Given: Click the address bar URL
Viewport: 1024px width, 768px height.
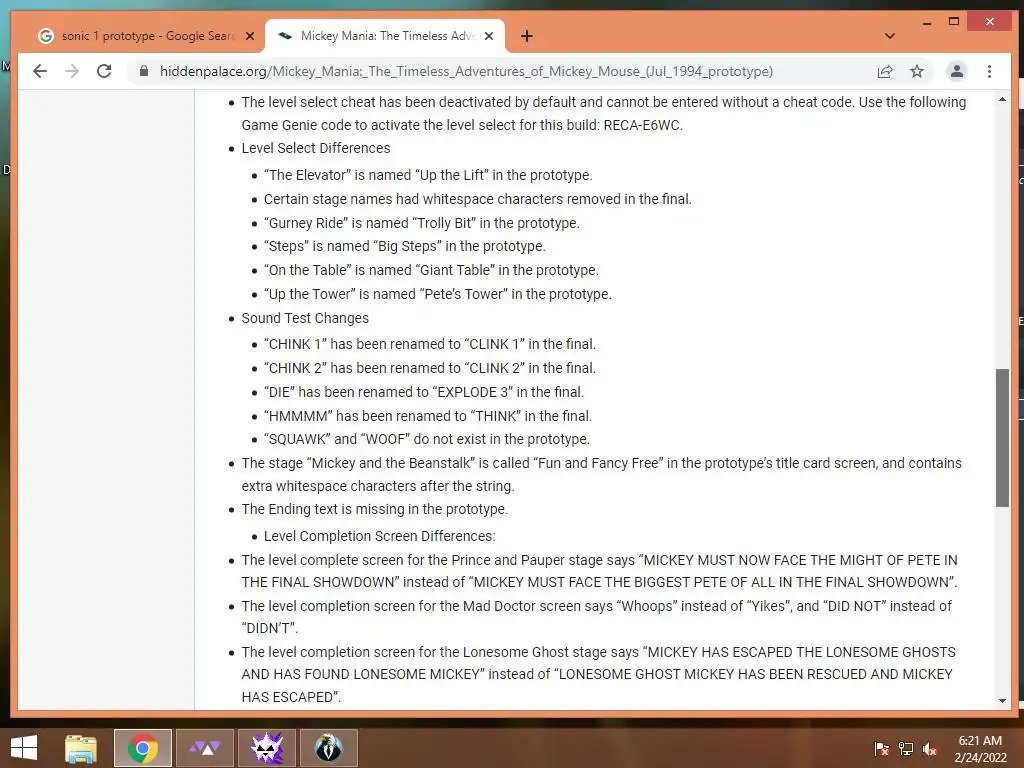Looking at the screenshot, I should pyautogui.click(x=466, y=71).
